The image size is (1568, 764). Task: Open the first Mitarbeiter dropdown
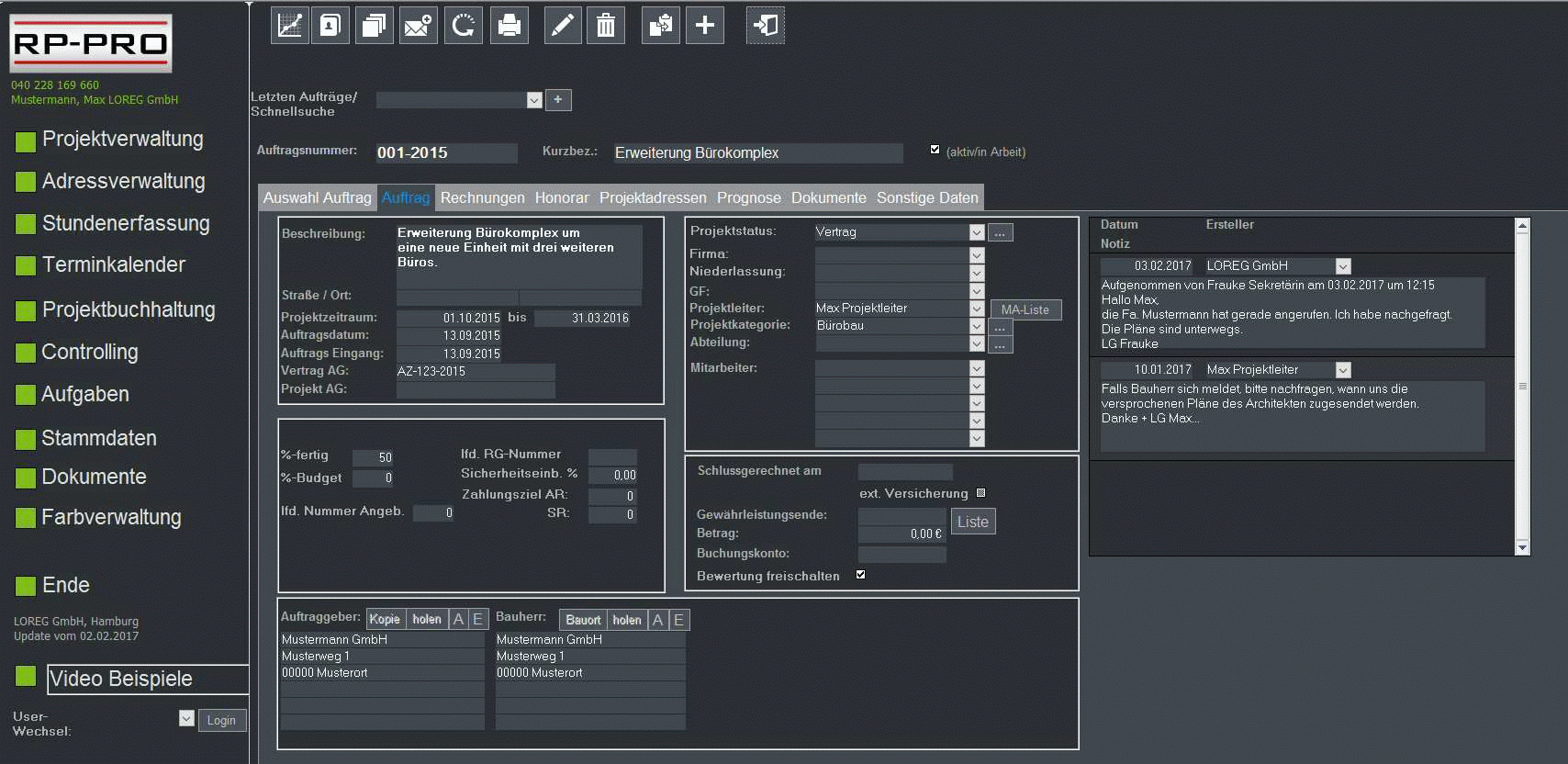[x=977, y=368]
